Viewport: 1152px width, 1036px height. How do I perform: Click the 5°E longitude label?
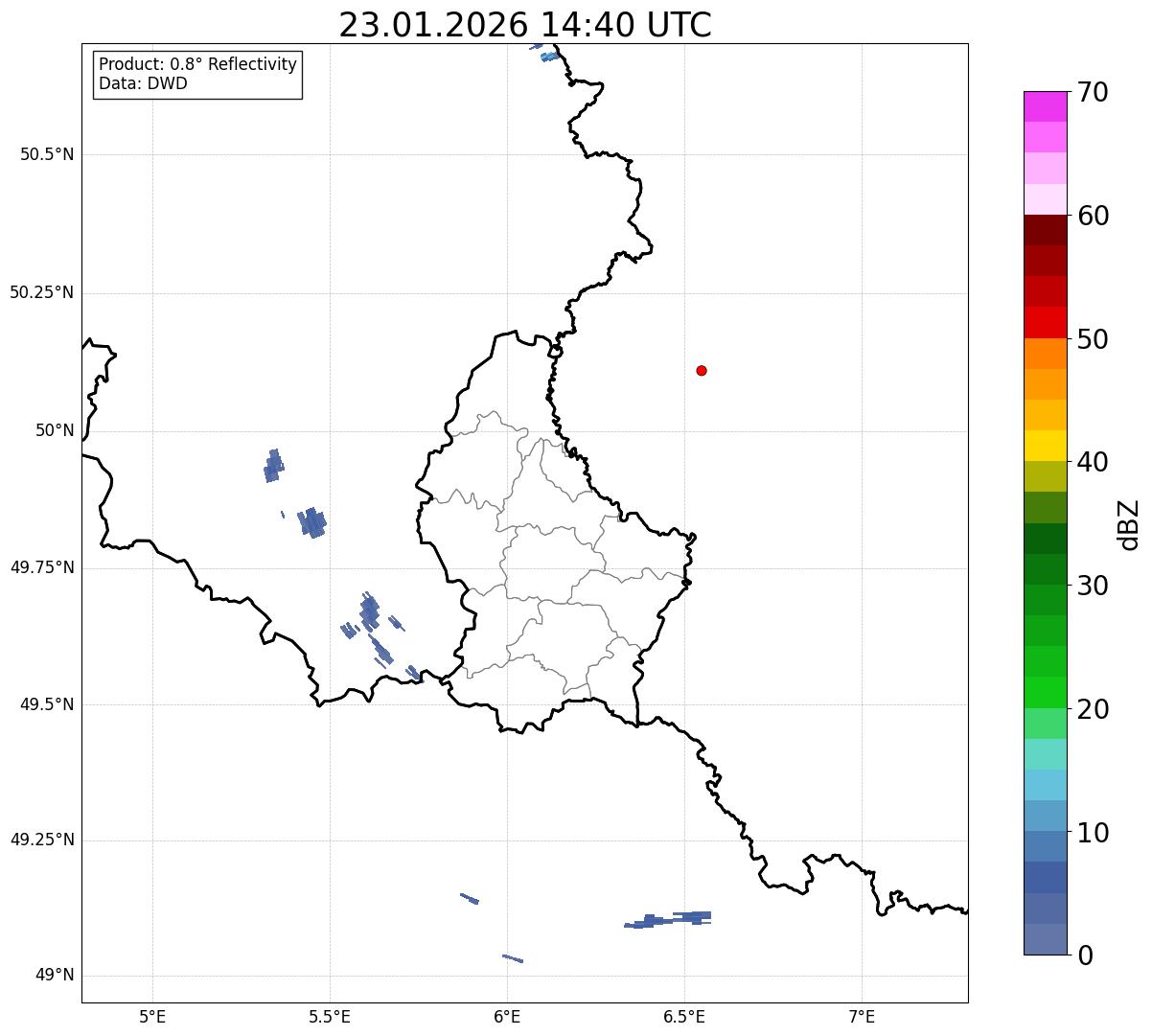(x=152, y=1016)
